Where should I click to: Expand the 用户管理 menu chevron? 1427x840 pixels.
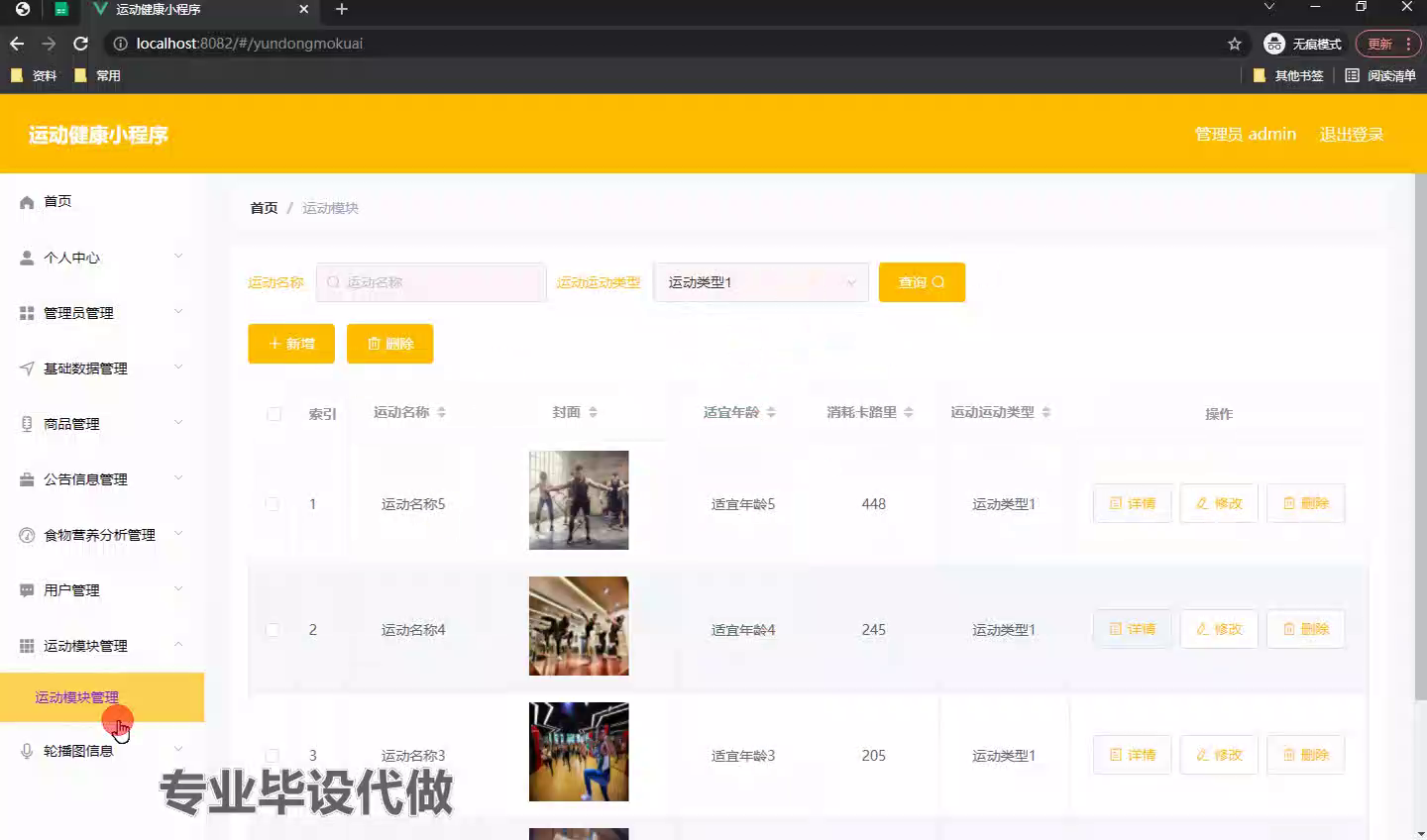pyautogui.click(x=178, y=589)
